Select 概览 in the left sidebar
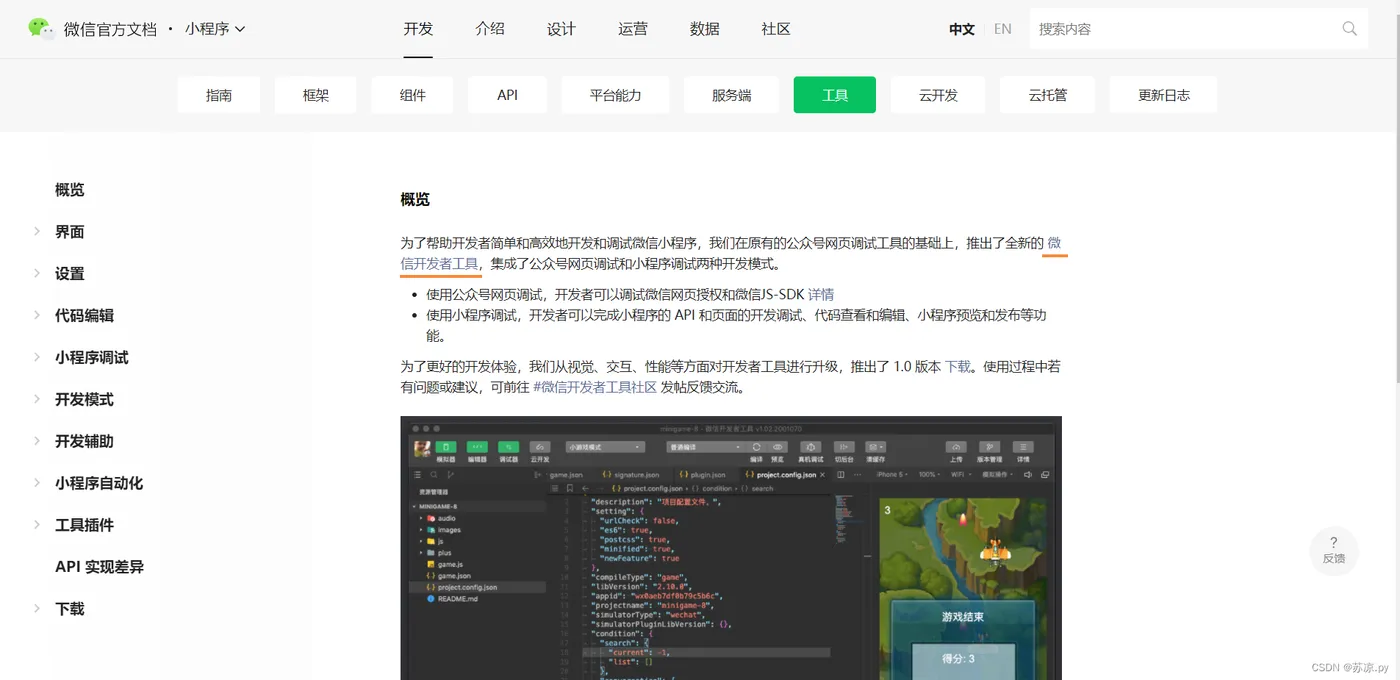This screenshot has height=680, width=1400. tap(70, 189)
